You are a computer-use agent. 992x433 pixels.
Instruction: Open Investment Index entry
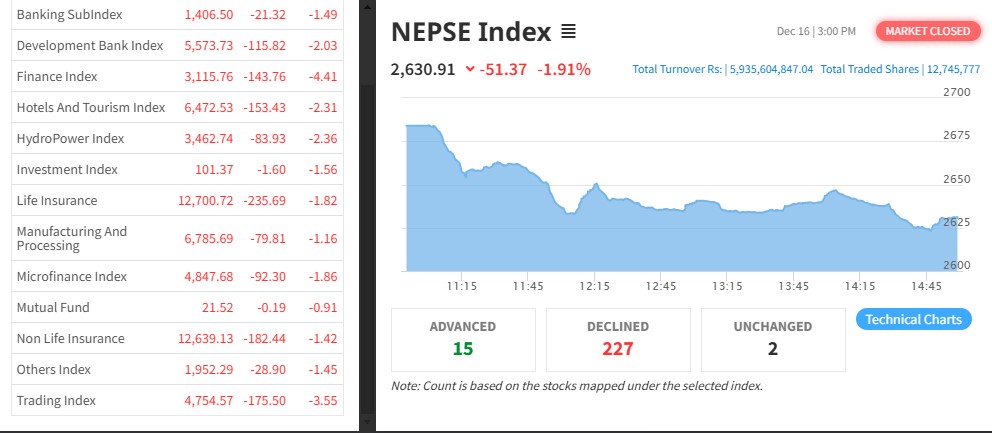(x=67, y=169)
